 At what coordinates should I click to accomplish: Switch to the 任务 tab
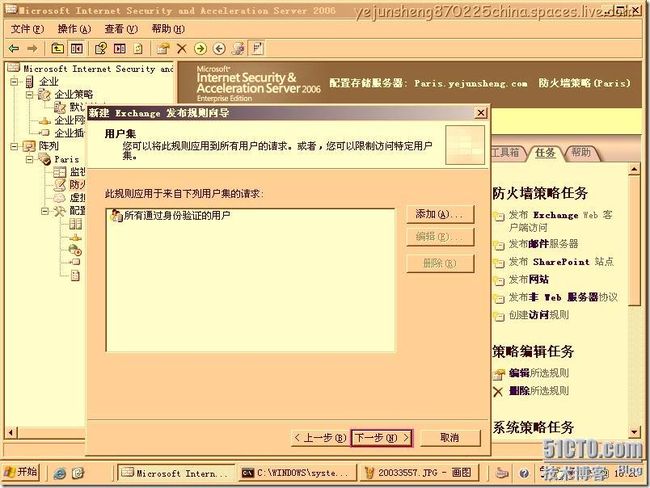[545, 153]
